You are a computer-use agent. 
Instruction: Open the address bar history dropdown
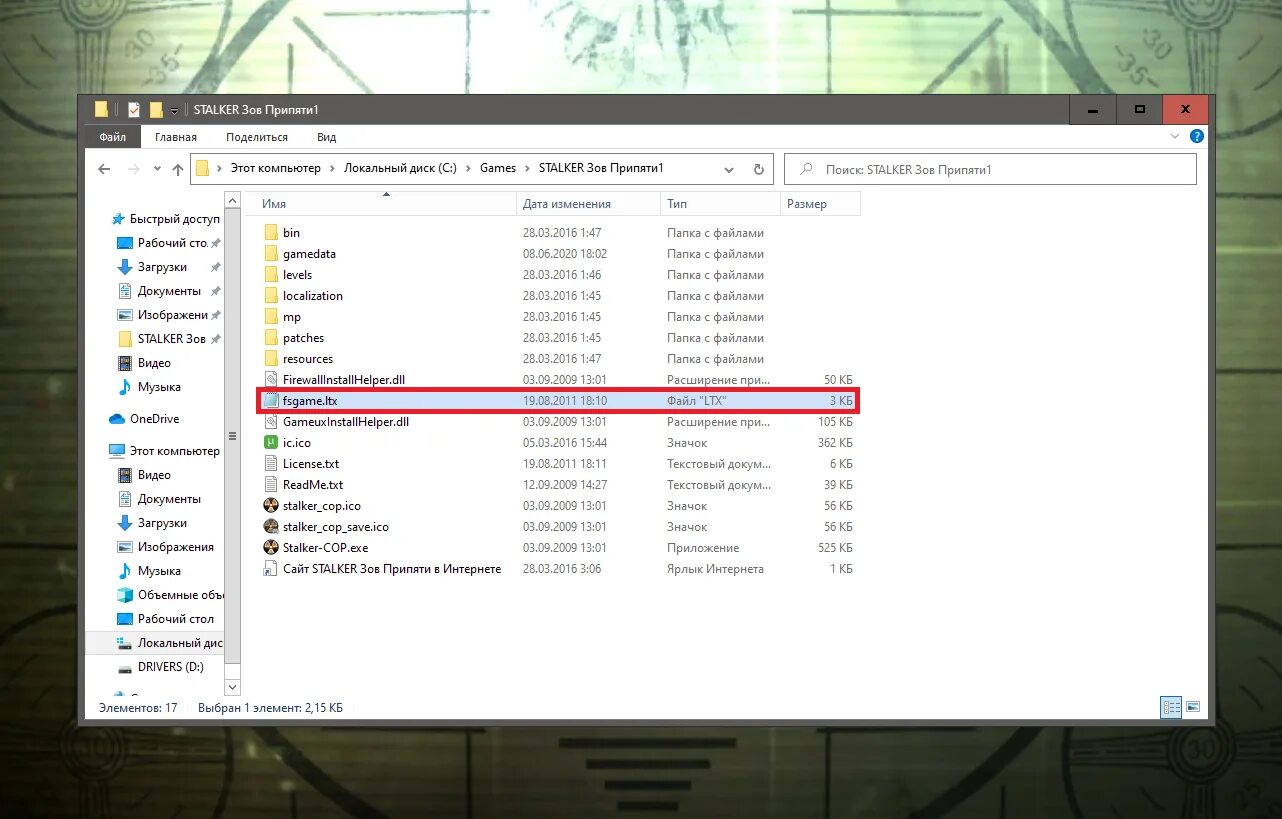pyautogui.click(x=729, y=169)
